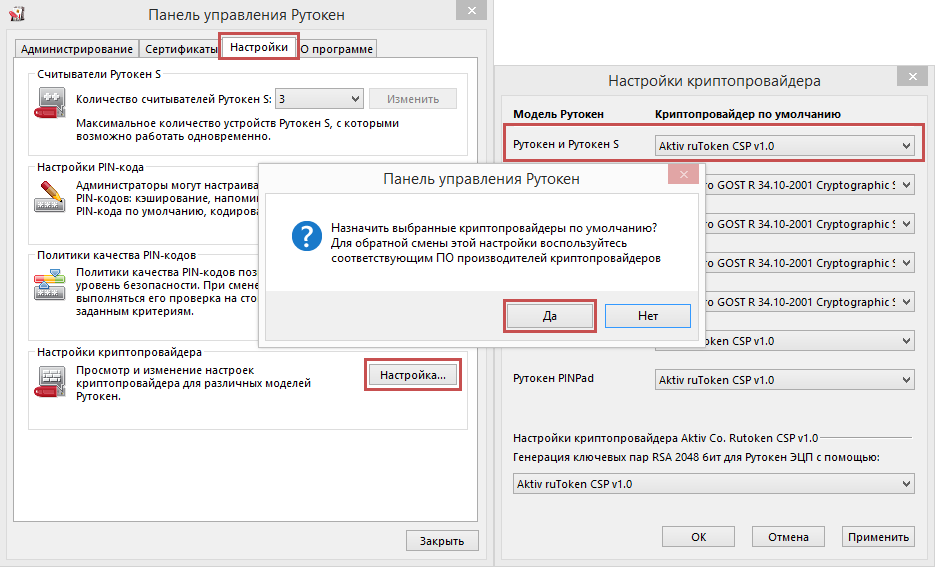Image resolution: width=936 pixels, height=568 pixels.
Task: Click the Рутокен PINPad label
Action: 553,378
